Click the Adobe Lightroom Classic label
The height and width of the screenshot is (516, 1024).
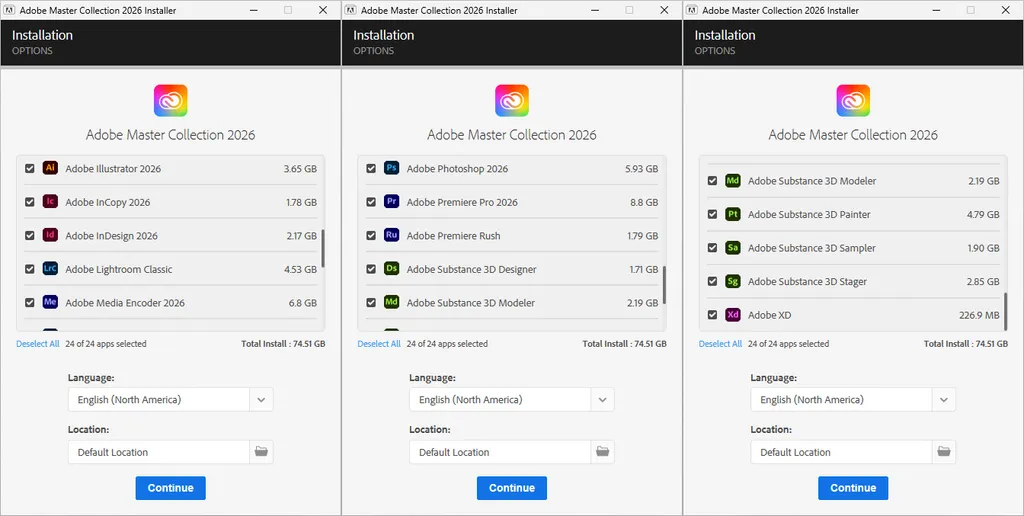[x=119, y=269]
